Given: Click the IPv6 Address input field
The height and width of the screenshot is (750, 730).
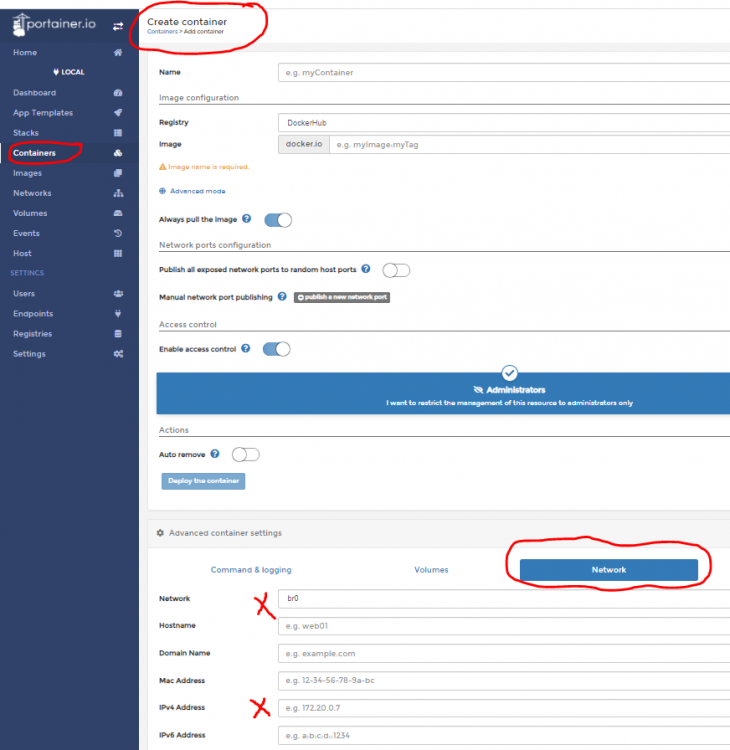Looking at the screenshot, I should 504,736.
